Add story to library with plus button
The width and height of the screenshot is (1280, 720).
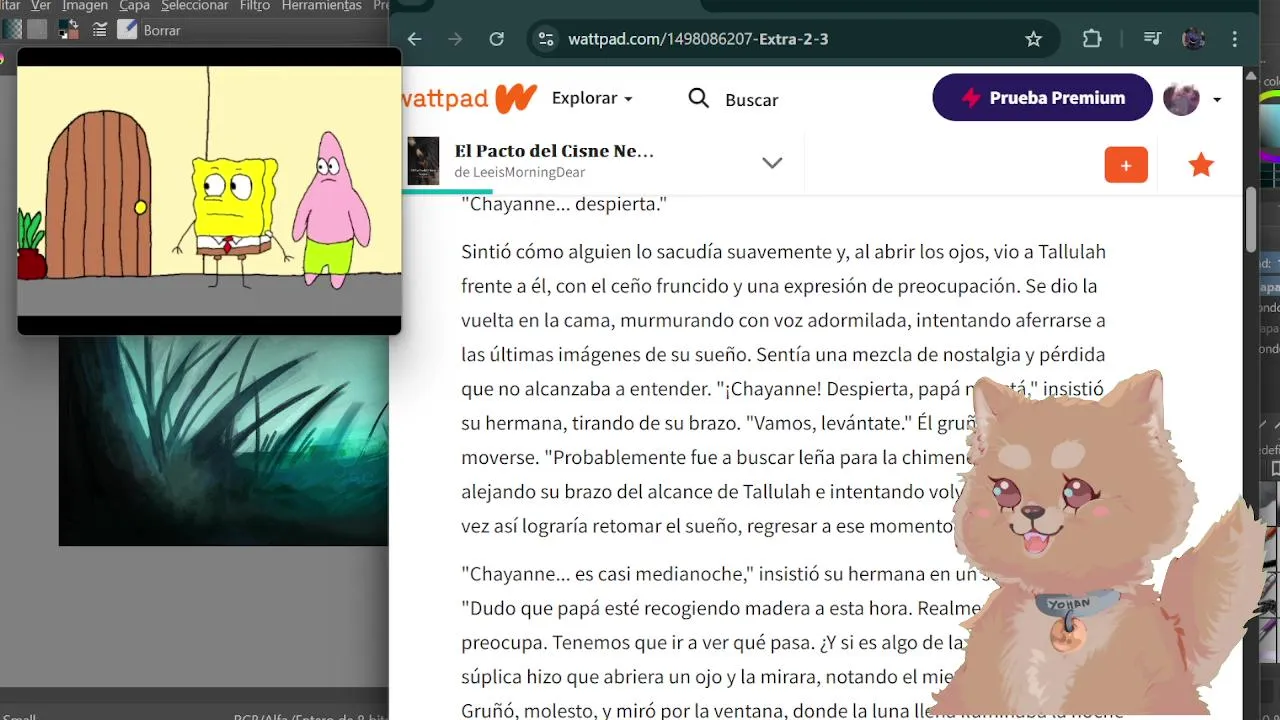point(1126,165)
